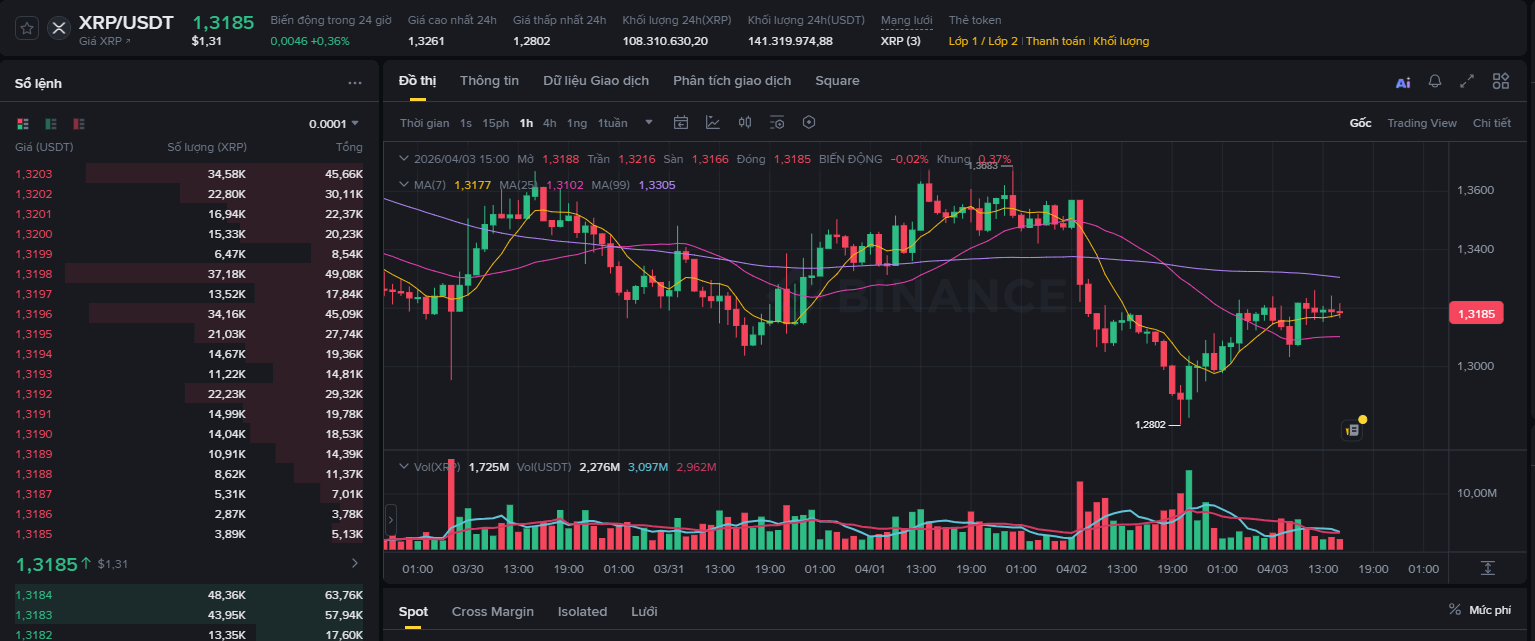
Task: Show only buy orders in order book
Action: 51,124
